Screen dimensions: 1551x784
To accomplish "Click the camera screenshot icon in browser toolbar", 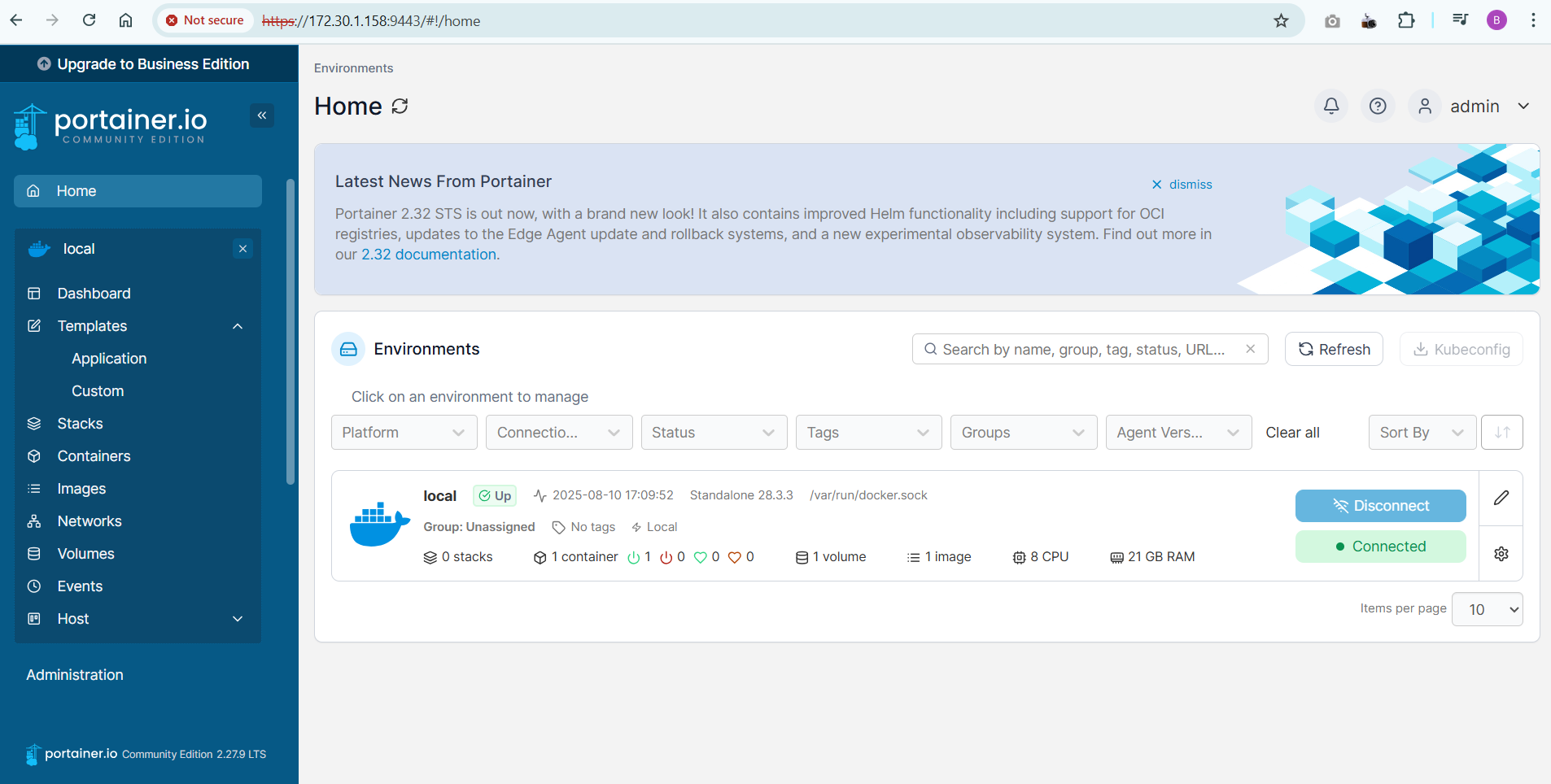I will [1332, 20].
